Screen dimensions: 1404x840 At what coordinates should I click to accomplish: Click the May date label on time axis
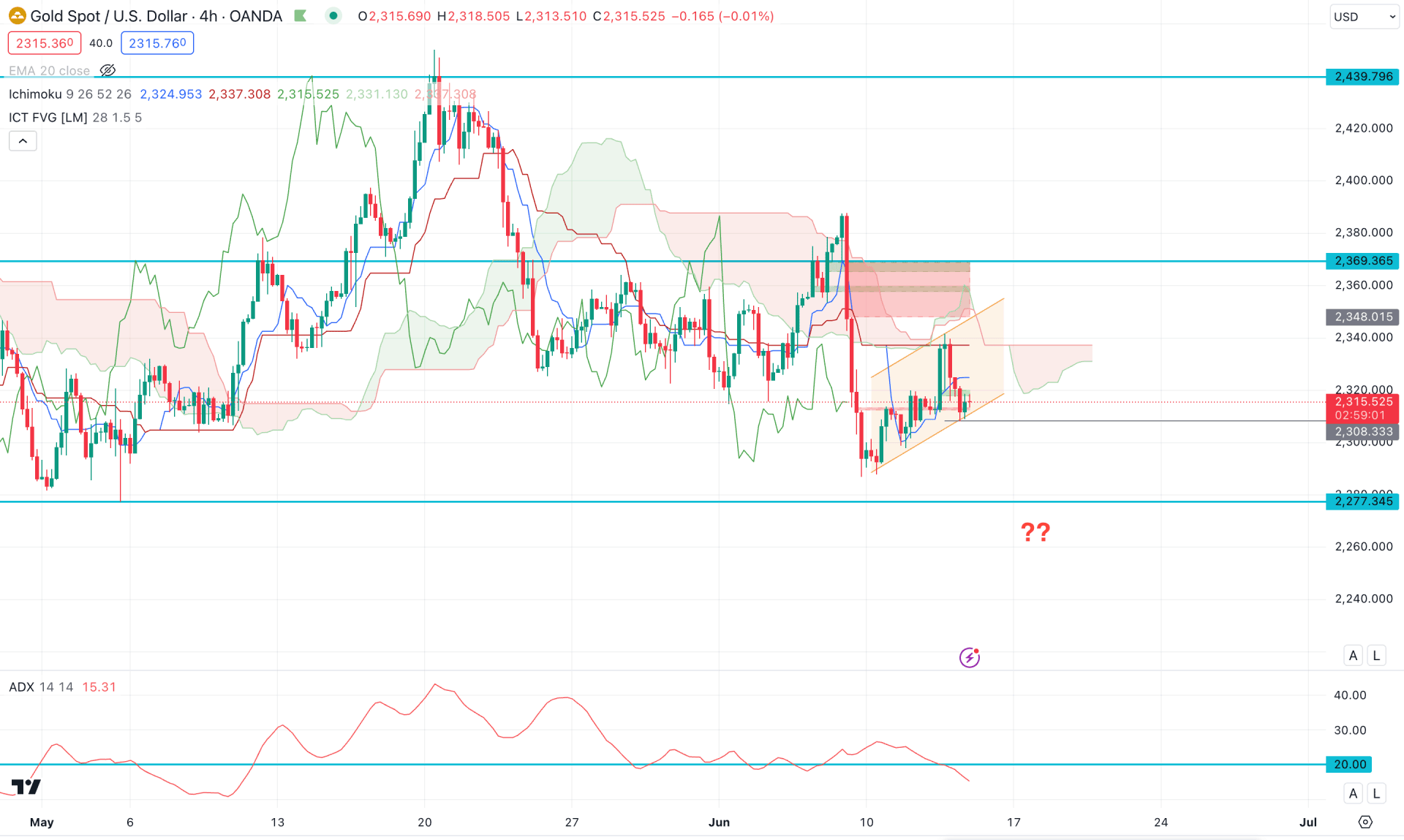pyautogui.click(x=42, y=822)
